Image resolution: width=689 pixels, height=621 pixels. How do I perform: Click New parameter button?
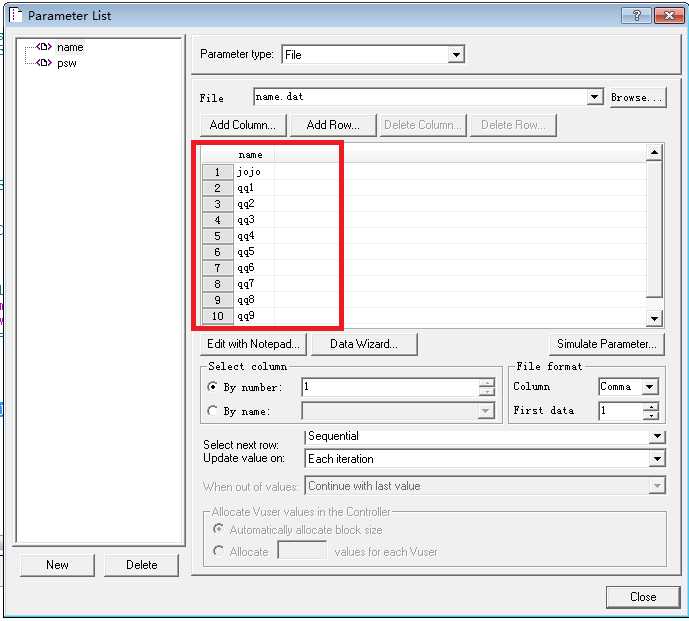click(x=57, y=565)
